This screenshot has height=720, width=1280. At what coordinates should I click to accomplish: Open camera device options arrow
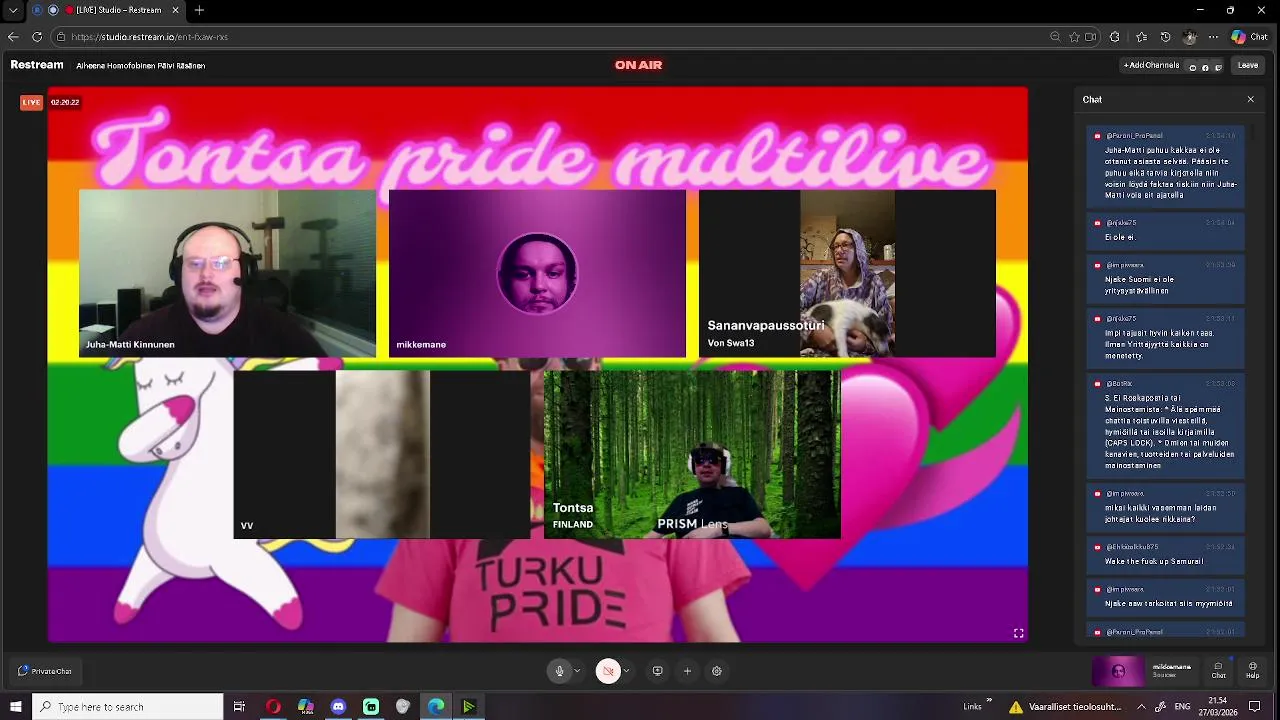click(x=626, y=671)
